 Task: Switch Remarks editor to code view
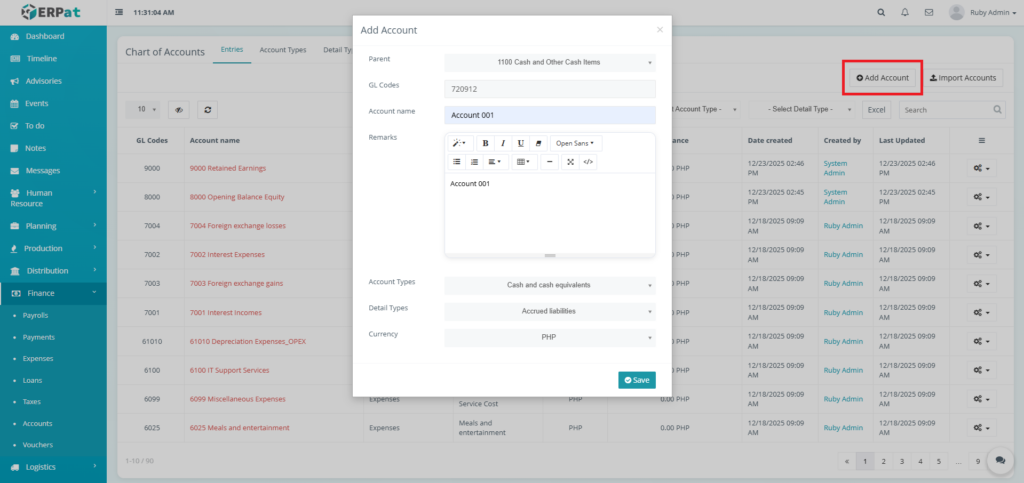(588, 161)
